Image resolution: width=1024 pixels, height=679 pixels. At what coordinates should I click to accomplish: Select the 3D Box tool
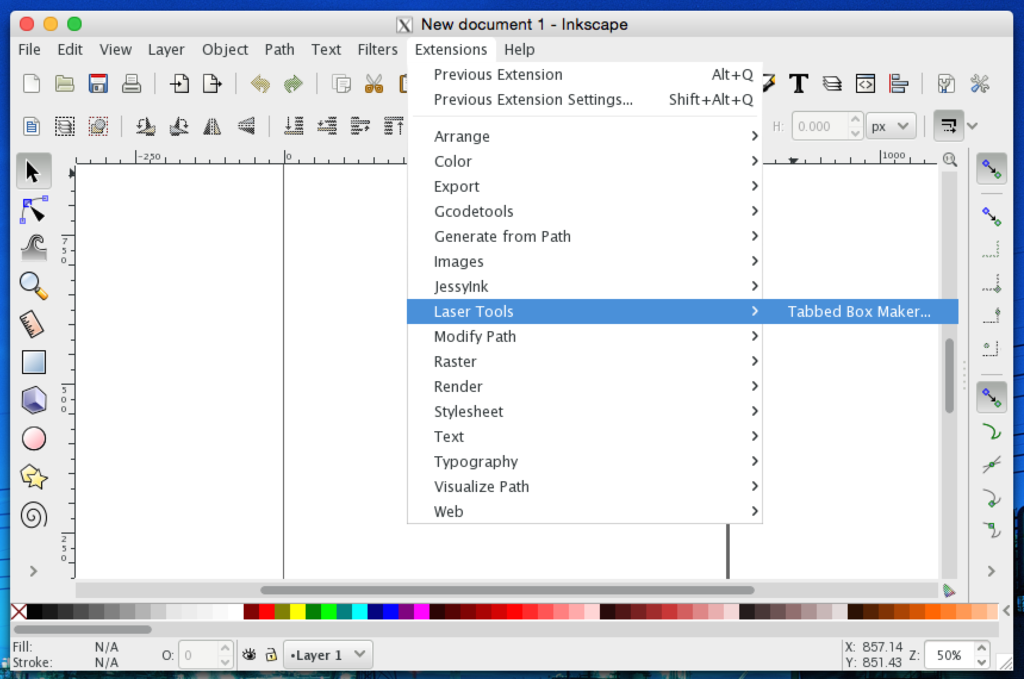pos(33,400)
